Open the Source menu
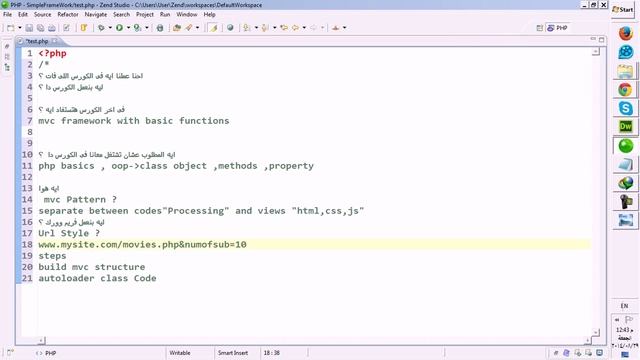 pos(42,14)
